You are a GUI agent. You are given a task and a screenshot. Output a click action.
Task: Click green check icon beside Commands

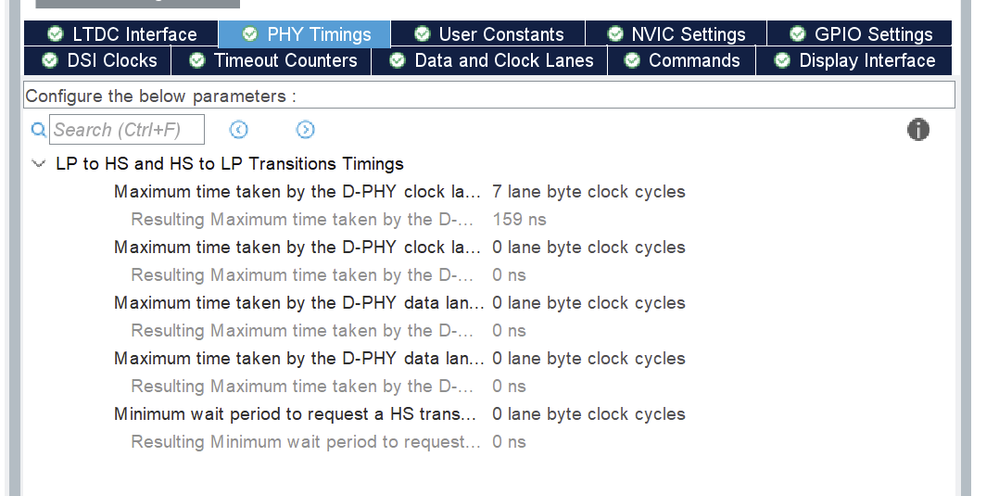[x=631, y=61]
